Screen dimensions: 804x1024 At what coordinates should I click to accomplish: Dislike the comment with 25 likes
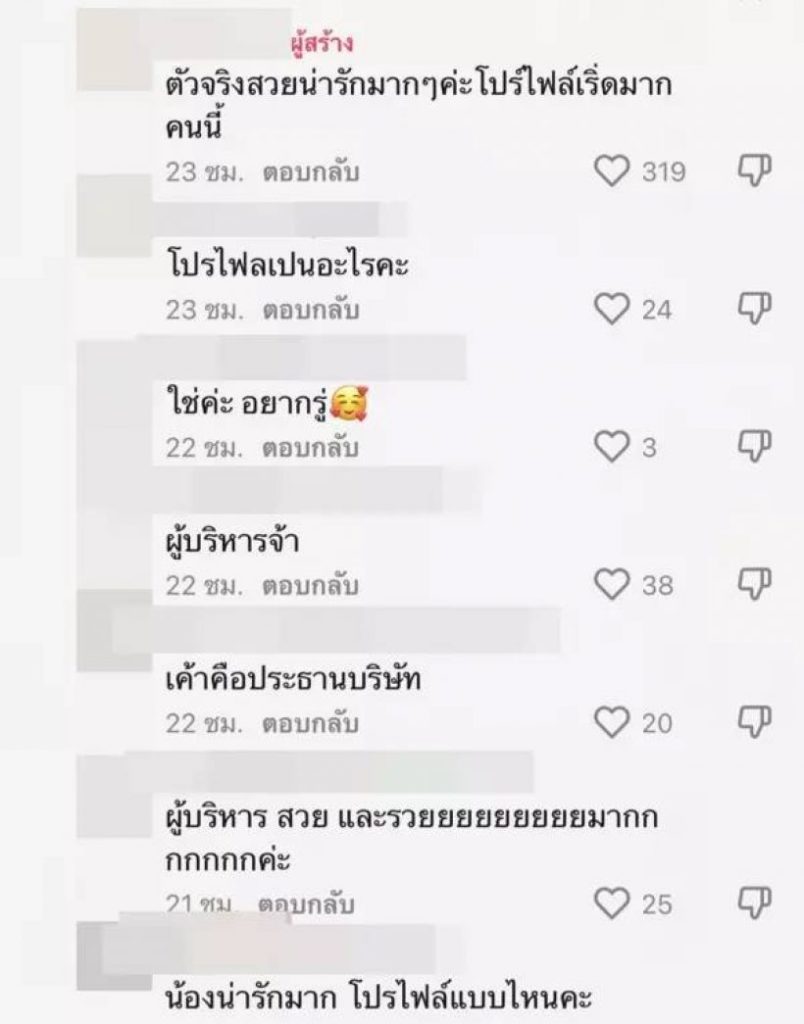tap(754, 904)
